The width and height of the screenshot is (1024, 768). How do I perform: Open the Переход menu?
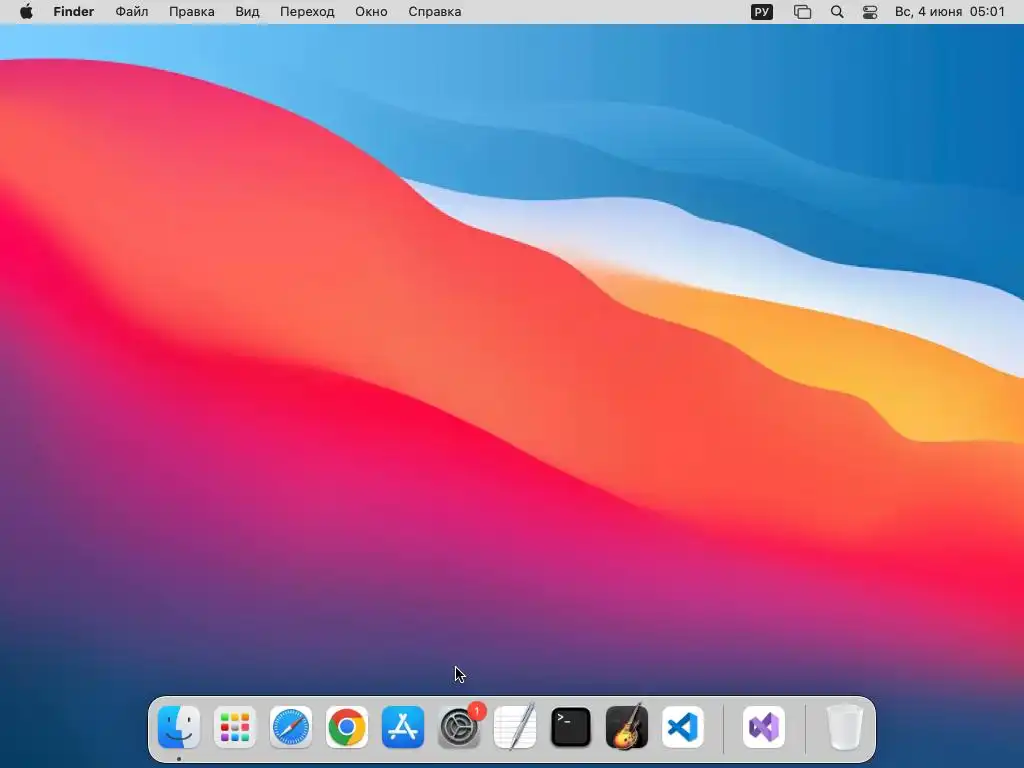(308, 12)
